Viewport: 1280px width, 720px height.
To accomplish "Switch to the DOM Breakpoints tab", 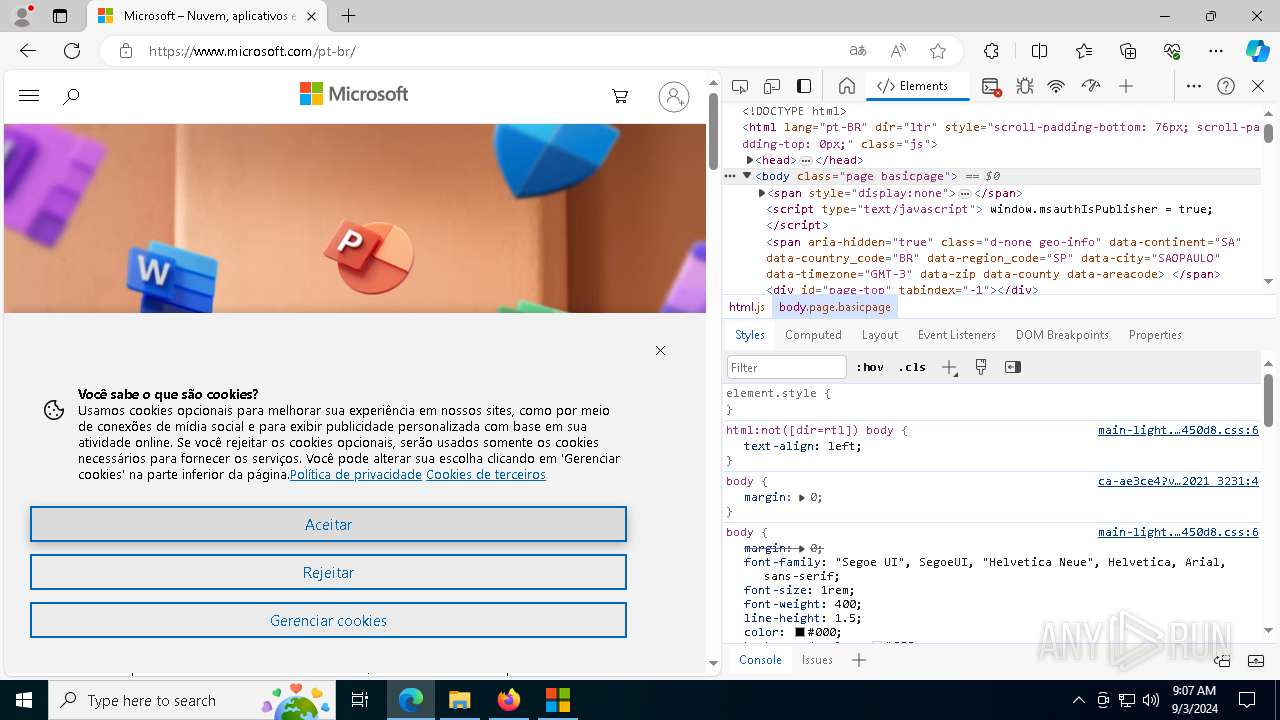I will point(1062,335).
